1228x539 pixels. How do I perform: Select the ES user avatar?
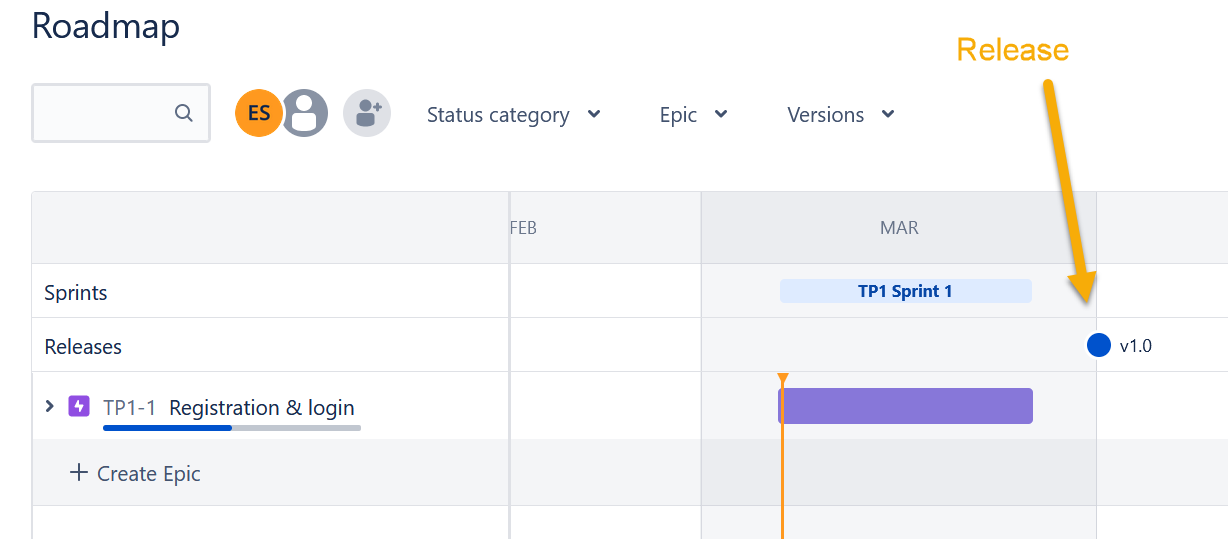(258, 113)
